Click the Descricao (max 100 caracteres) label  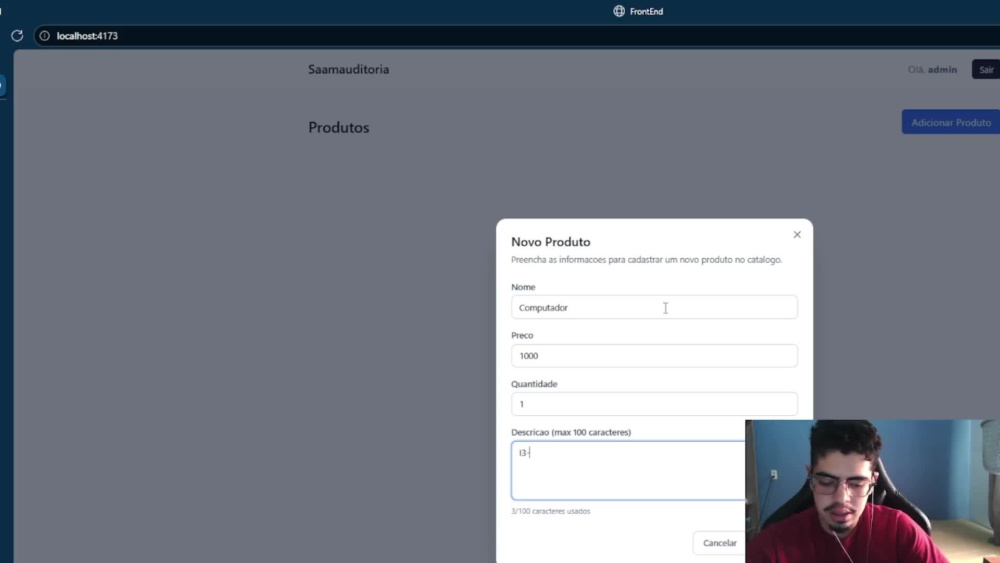click(x=571, y=432)
